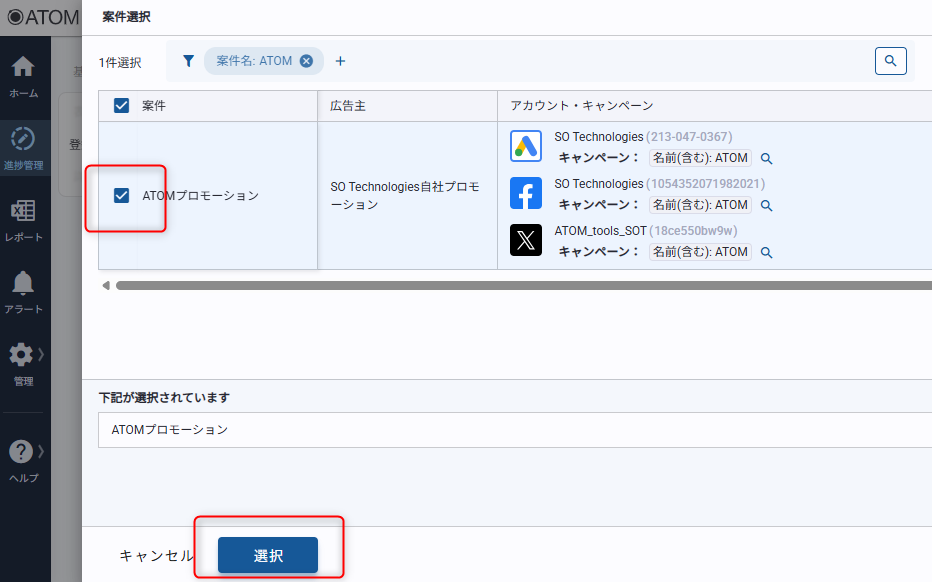
Task: Open campaign search for ATOM_tools_SOT row
Action: [767, 252]
